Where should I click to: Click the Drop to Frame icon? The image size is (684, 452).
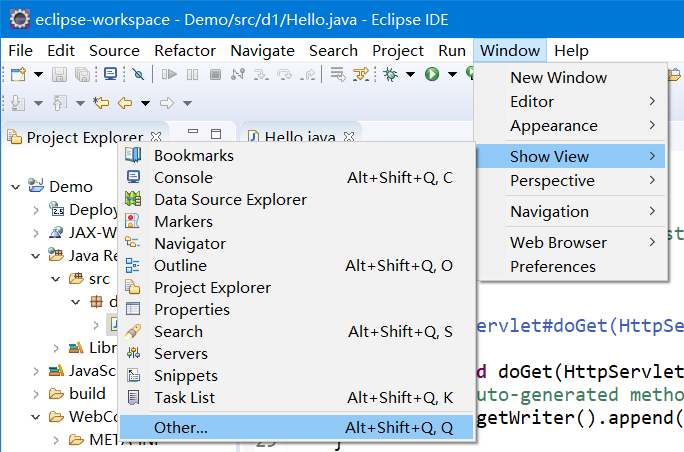338,74
